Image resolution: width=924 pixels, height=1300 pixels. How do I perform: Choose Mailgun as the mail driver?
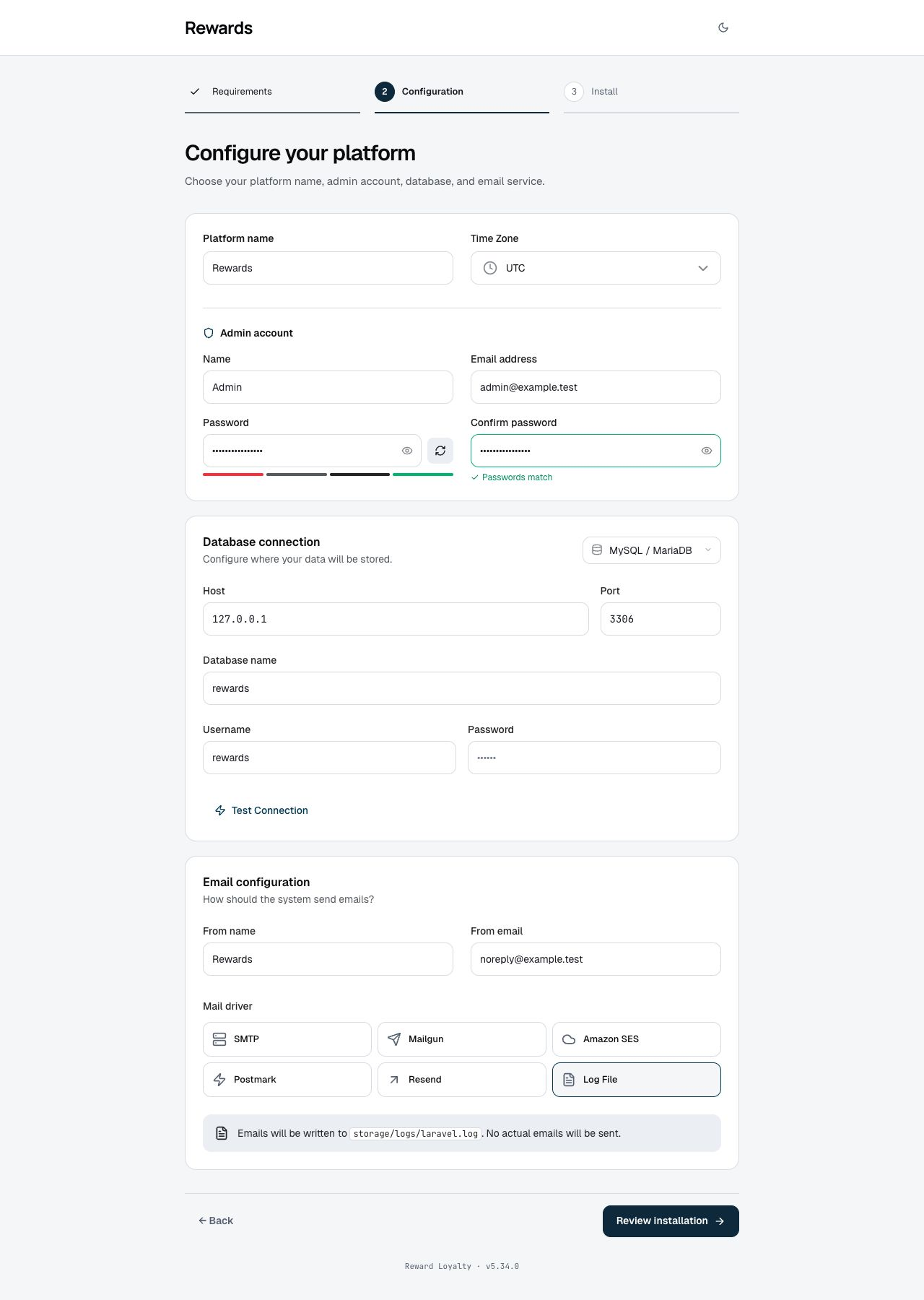click(x=462, y=1039)
